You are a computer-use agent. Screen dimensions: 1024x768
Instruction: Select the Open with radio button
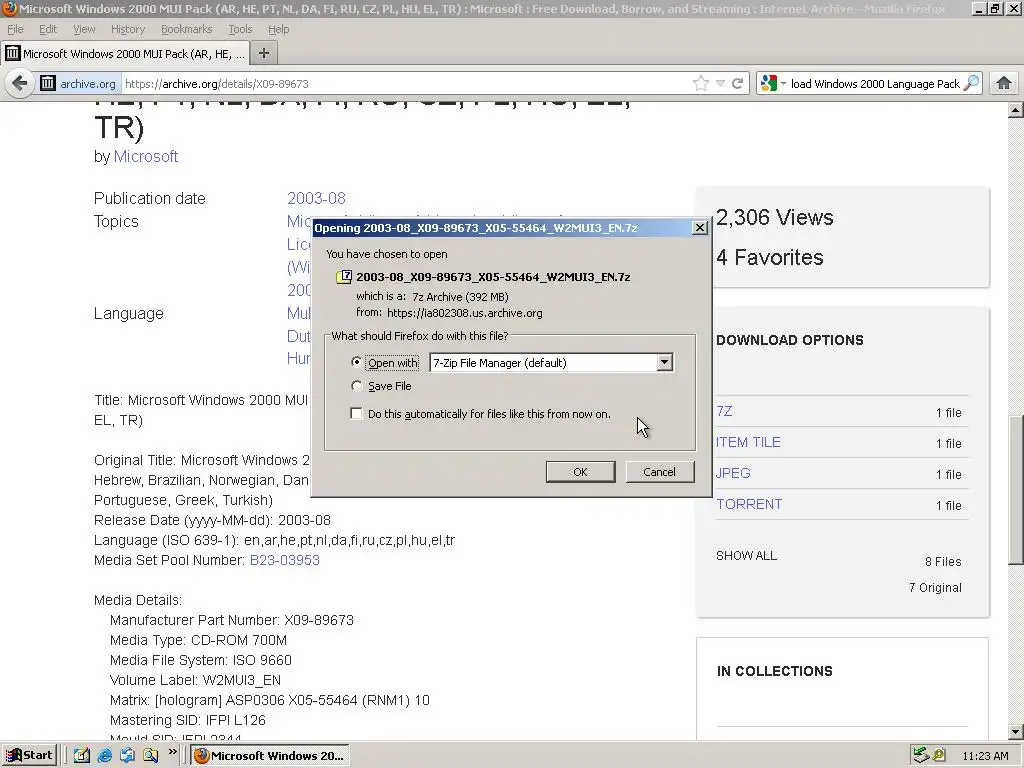[x=357, y=362]
